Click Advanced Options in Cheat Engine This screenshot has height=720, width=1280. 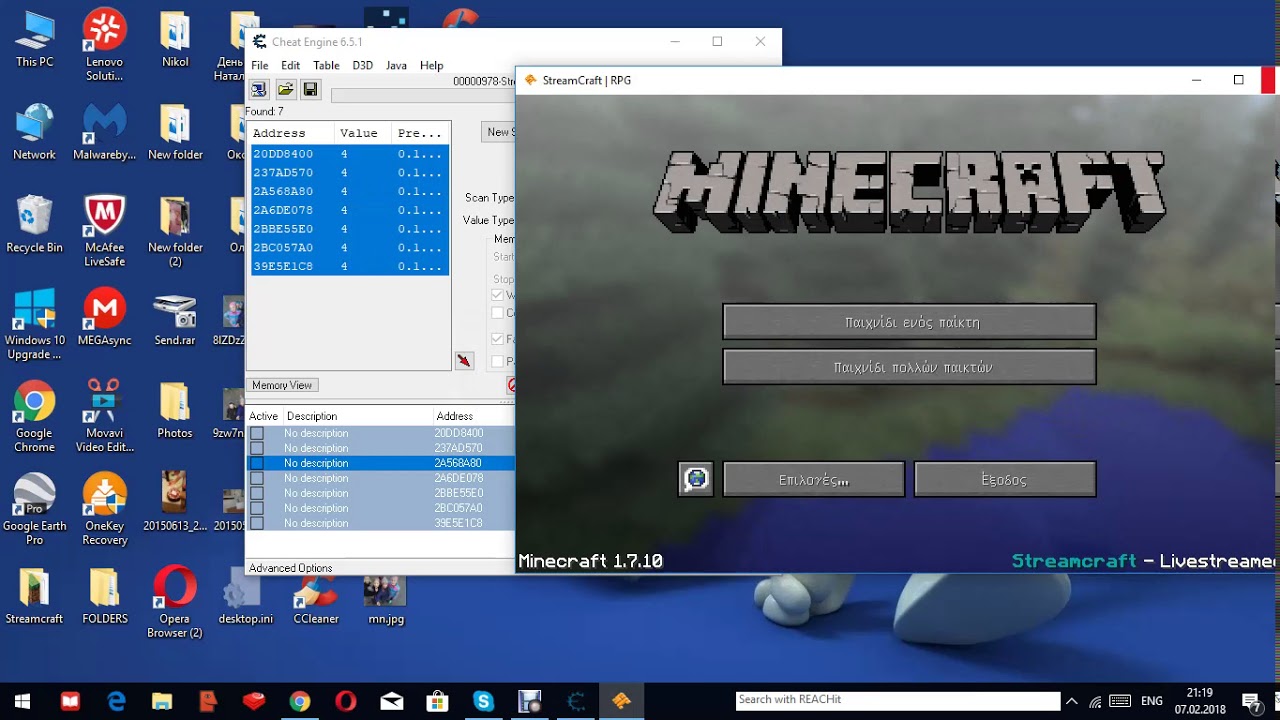click(x=291, y=568)
